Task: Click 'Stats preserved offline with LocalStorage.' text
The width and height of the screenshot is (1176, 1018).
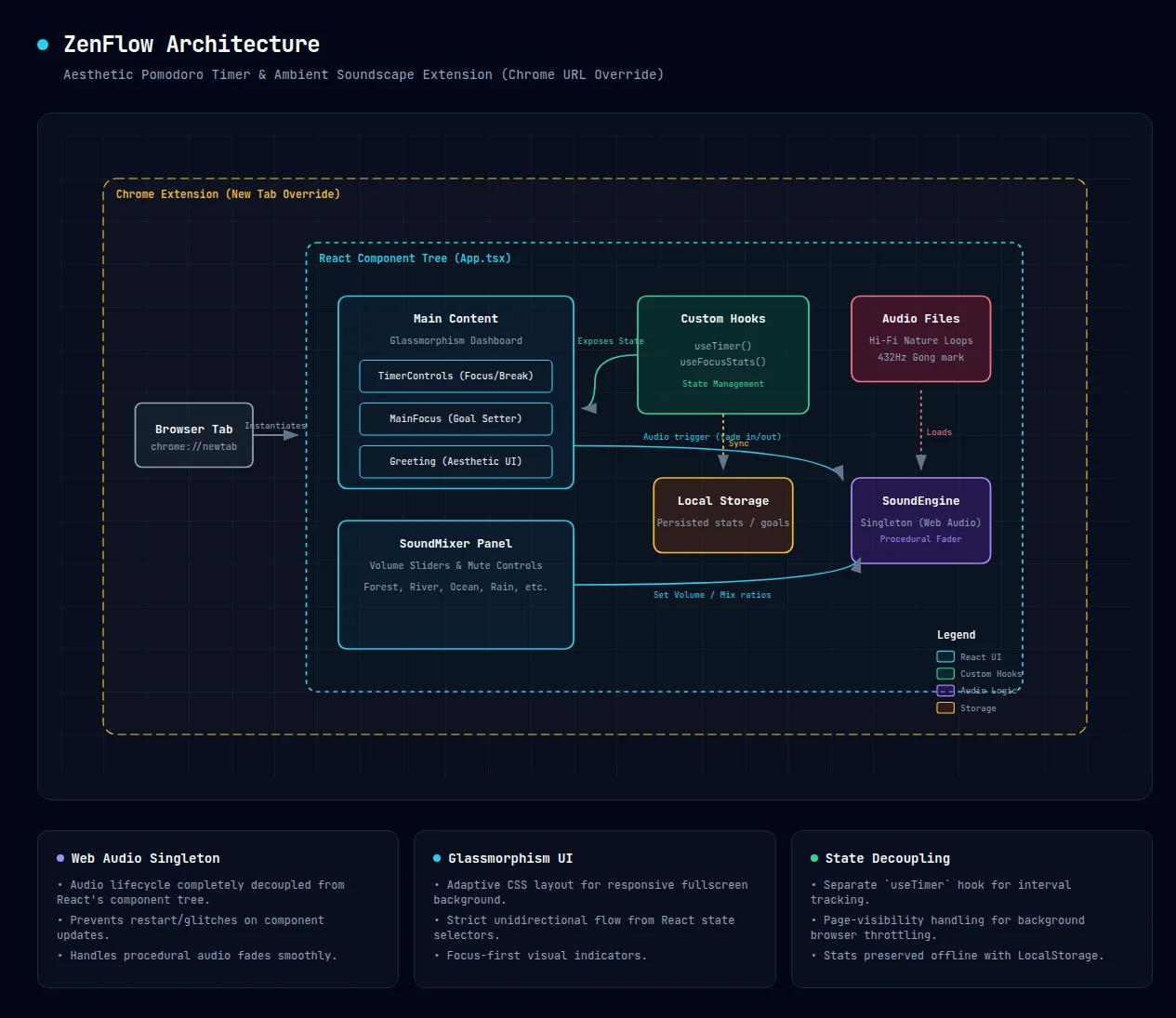Action: [x=964, y=956]
